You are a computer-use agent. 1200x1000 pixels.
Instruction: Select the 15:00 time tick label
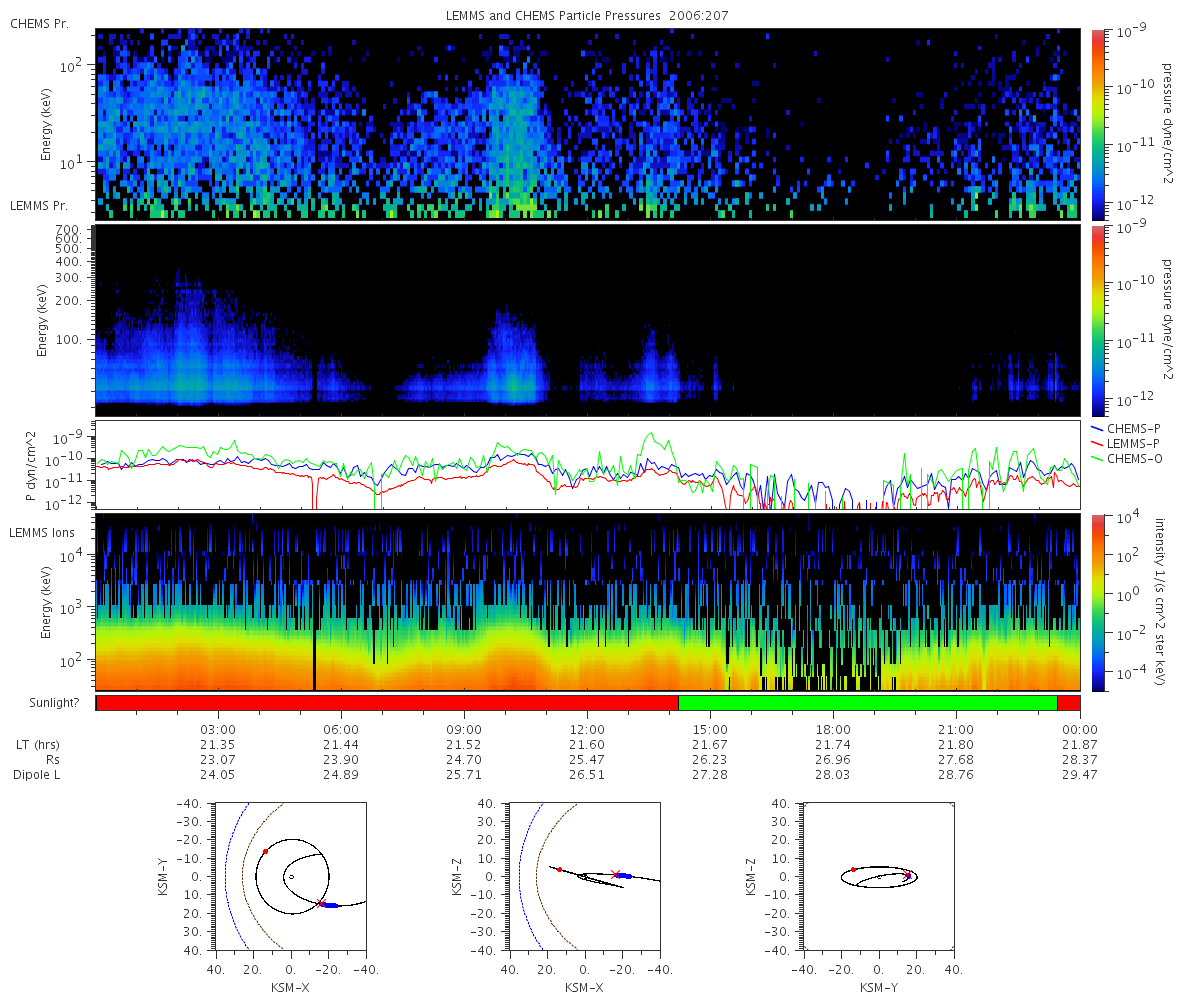pyautogui.click(x=710, y=729)
